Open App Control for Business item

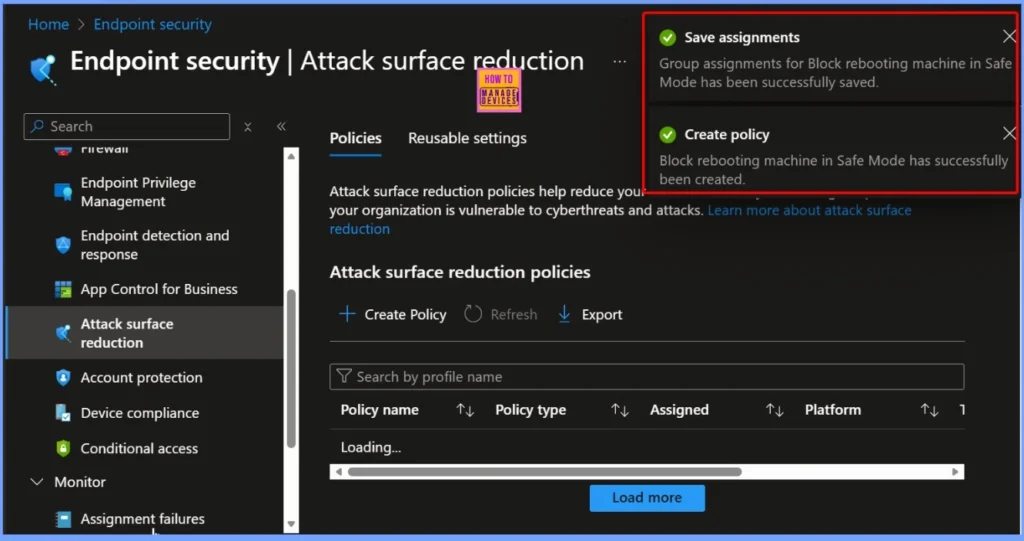(159, 289)
